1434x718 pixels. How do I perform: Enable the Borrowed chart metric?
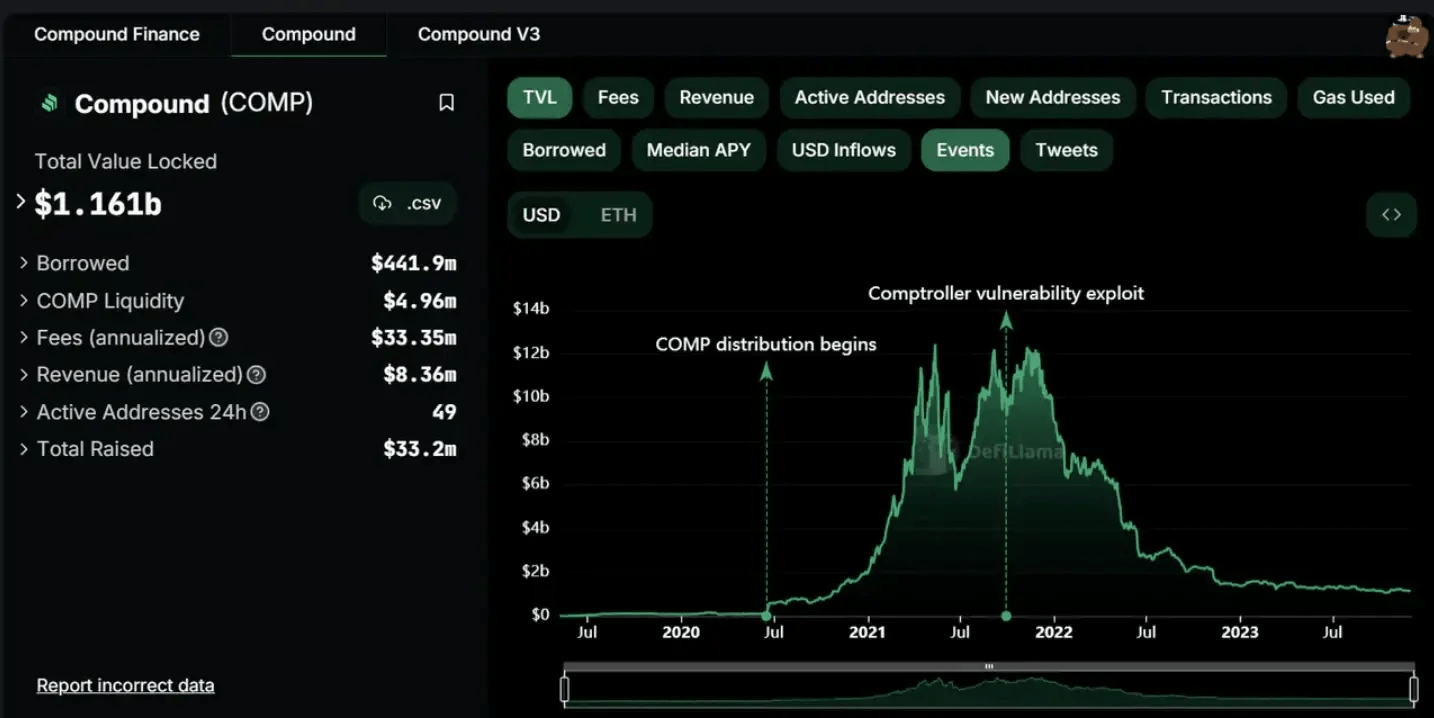coord(564,150)
